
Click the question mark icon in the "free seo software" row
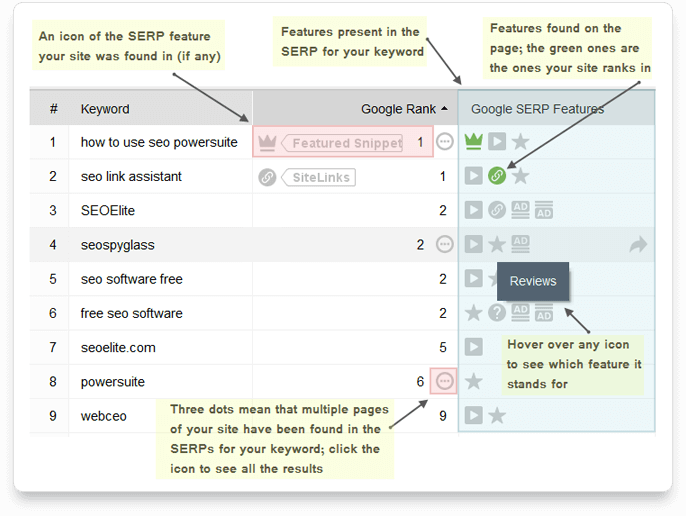click(497, 313)
